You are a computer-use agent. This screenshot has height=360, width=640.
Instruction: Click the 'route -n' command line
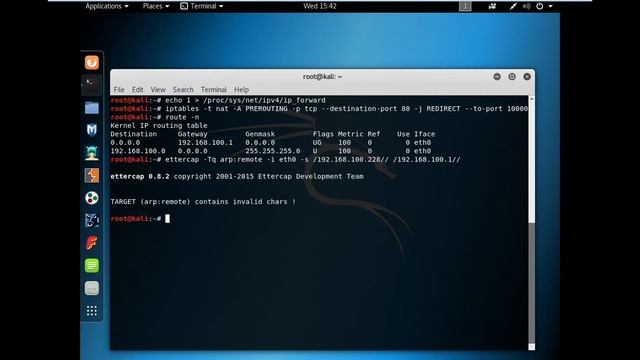[x=155, y=117]
